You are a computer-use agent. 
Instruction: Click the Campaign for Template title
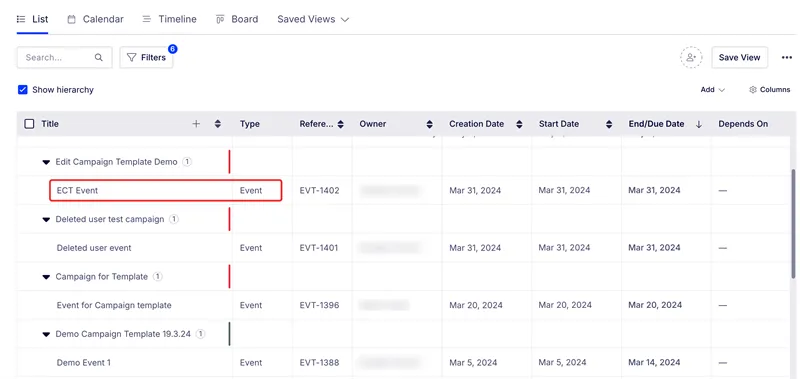point(102,277)
